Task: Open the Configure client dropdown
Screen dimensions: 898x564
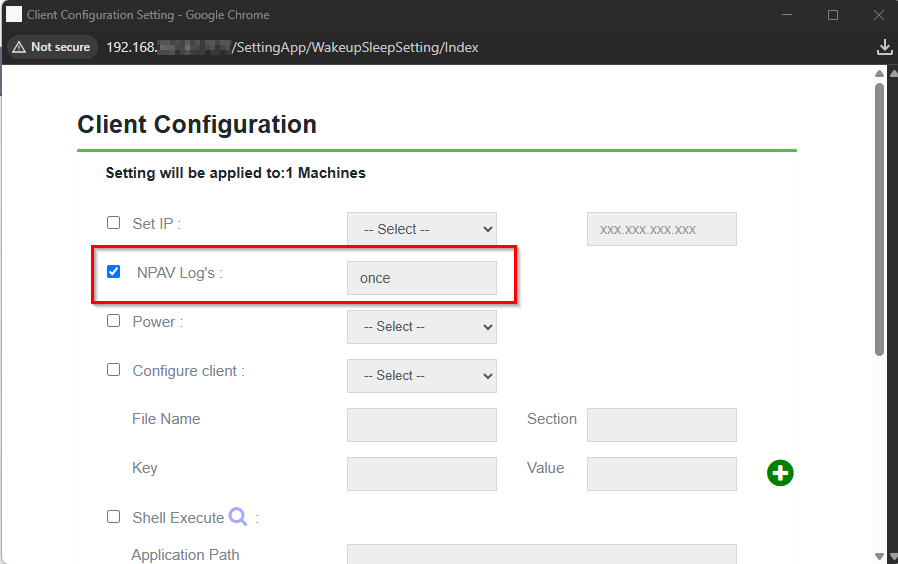Action: (x=421, y=376)
